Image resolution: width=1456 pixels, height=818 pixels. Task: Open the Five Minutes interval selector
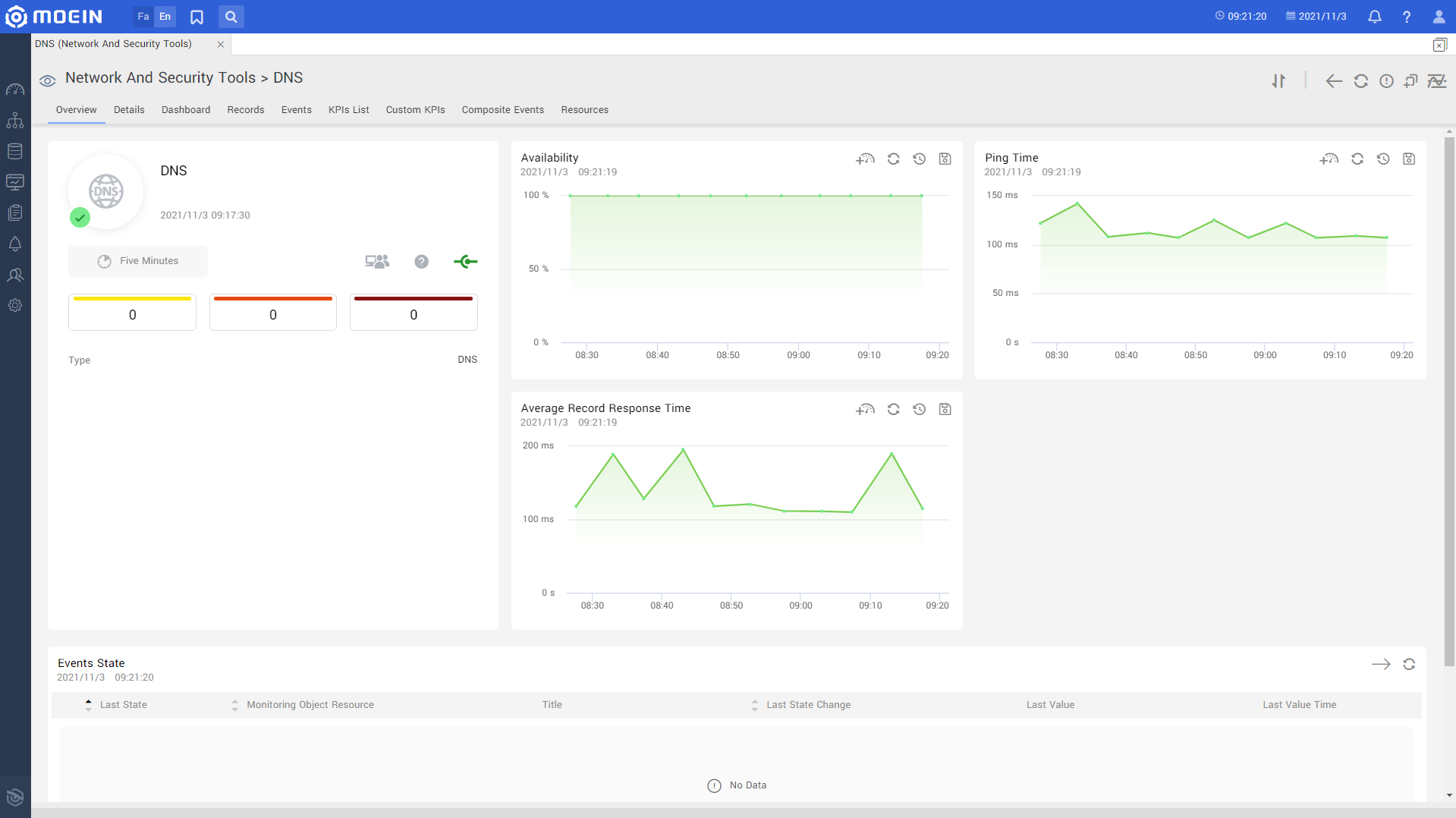138,261
